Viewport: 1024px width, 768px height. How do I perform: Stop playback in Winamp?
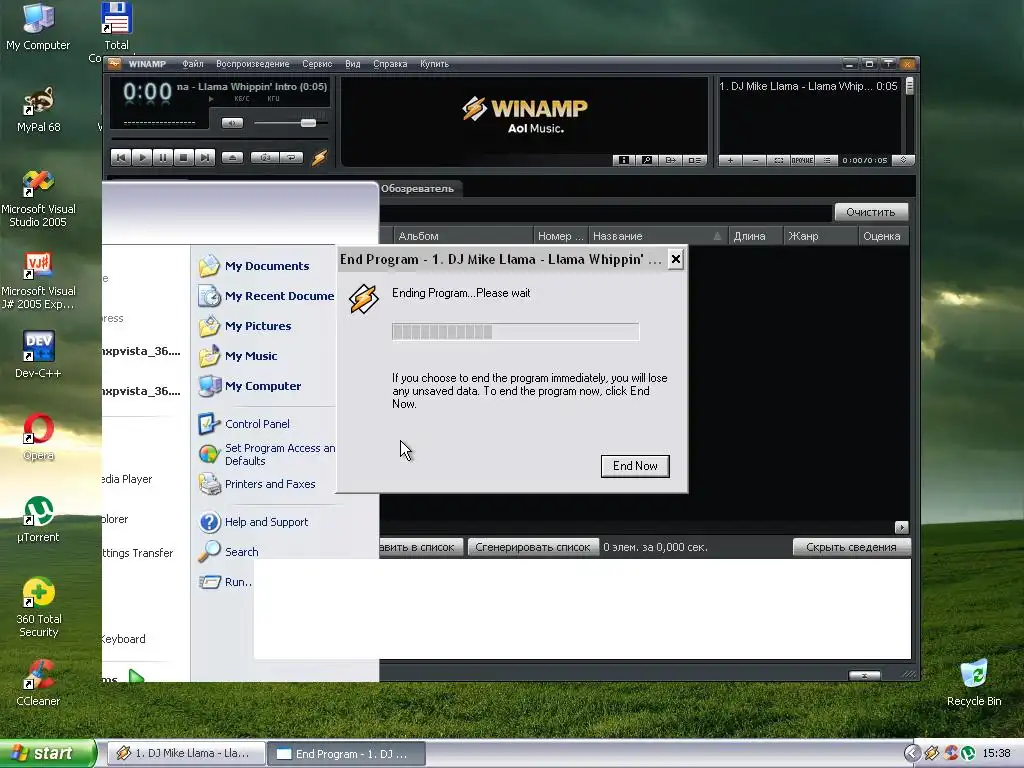coord(184,157)
